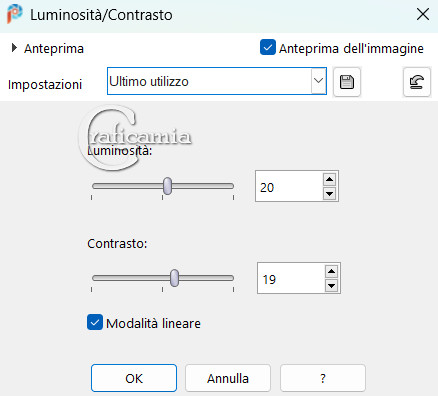Viewport: 438px width, 396px height.
Task: Expand the Anteprima disclosure triangle
Action: pyautogui.click(x=14, y=48)
